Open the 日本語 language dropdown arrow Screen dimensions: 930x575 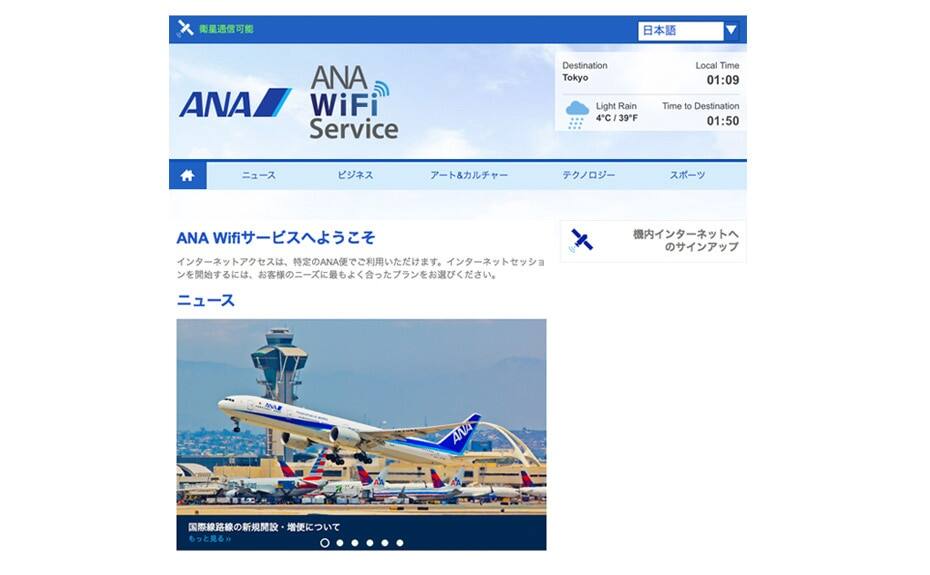[x=731, y=30]
